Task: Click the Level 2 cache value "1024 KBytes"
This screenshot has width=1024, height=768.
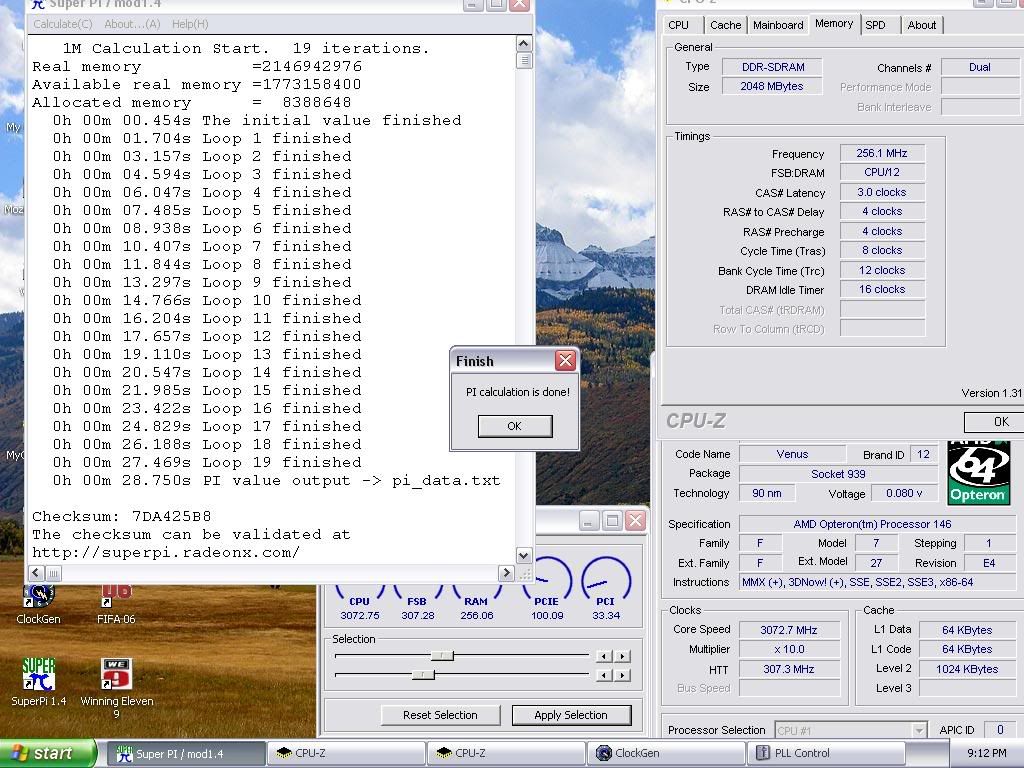Action: [x=967, y=669]
